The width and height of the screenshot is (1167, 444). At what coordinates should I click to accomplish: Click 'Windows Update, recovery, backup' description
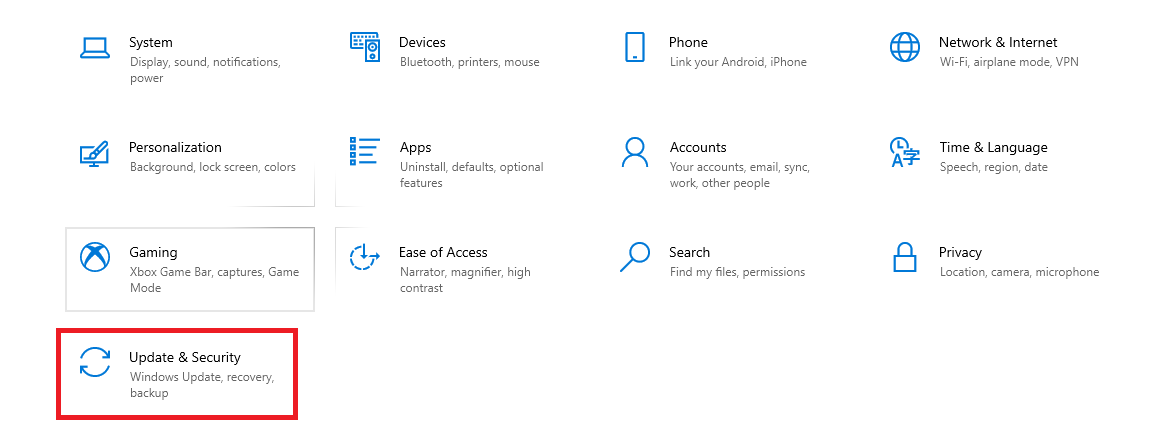[202, 385]
